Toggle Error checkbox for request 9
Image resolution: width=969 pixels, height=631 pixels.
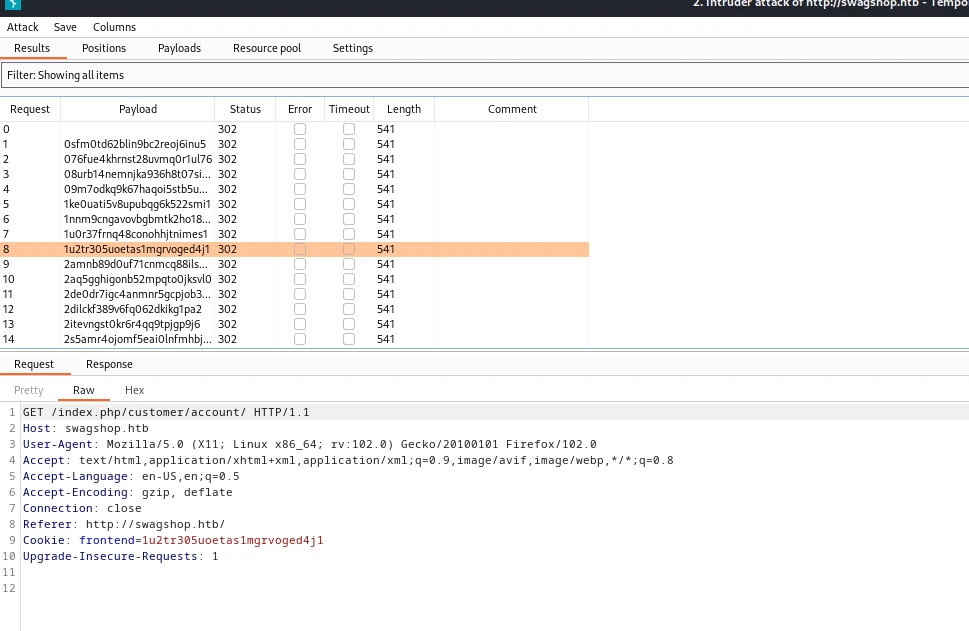point(300,264)
